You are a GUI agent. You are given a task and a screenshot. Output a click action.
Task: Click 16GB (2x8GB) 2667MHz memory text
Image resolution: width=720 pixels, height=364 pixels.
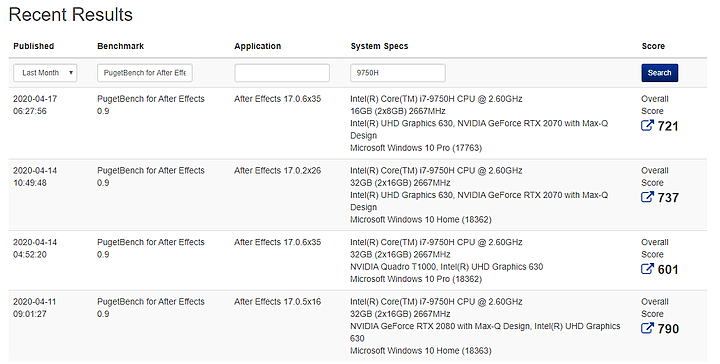[x=398, y=111]
